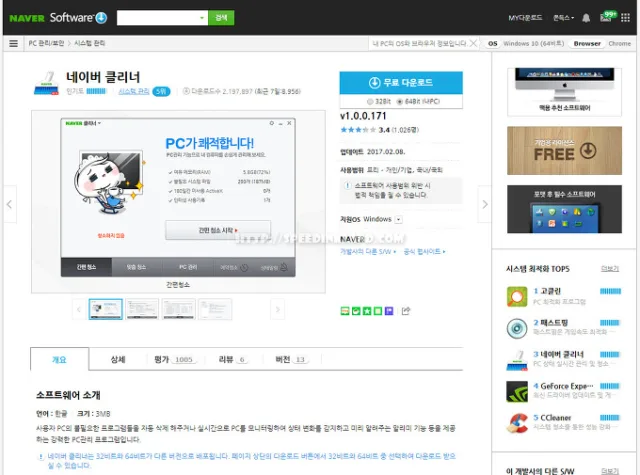640x475 pixels.
Task: Click 더보기 next to 시스템 최적화 TOP5
Action: 610,269
